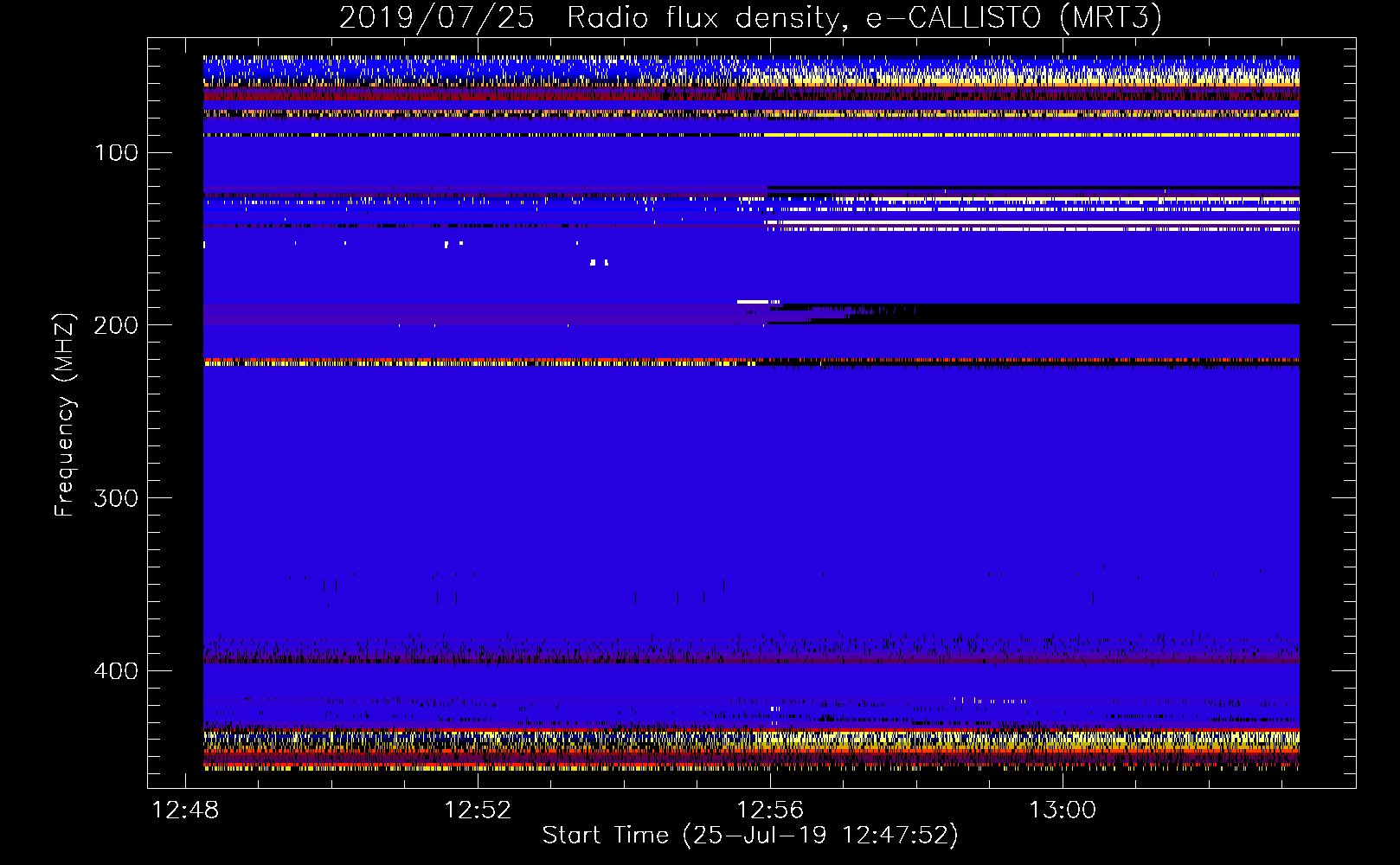Click the '13:00' time tick label
This screenshot has width=1400, height=865.
(x=1063, y=811)
